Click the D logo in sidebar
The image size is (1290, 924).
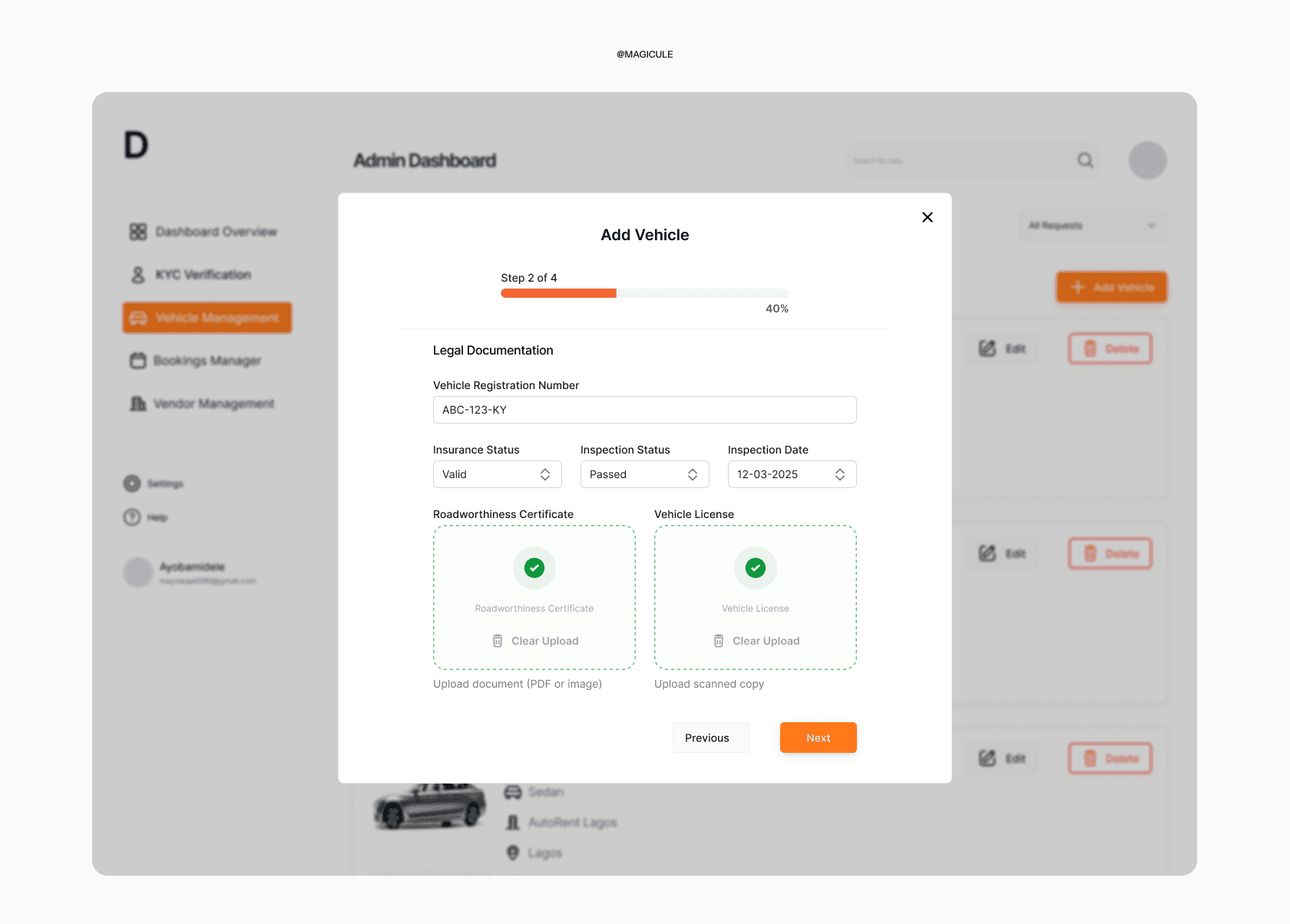tap(136, 145)
